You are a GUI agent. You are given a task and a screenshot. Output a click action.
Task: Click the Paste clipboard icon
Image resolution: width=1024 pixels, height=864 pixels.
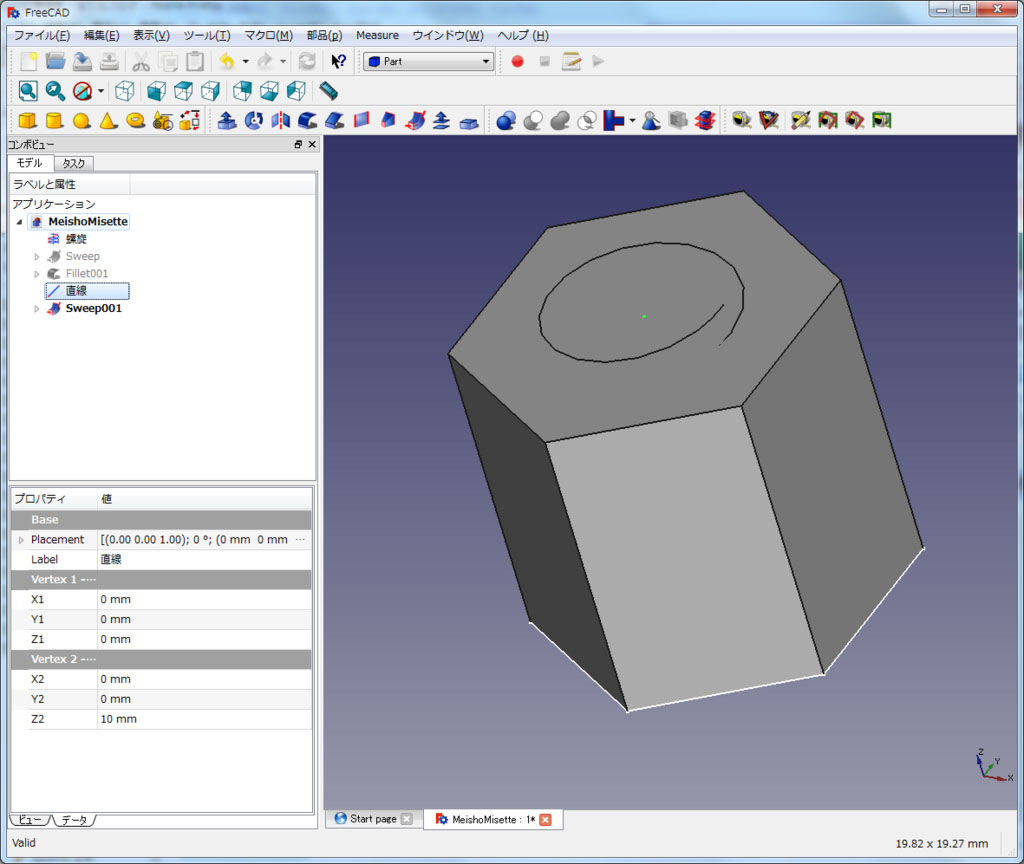tap(195, 61)
